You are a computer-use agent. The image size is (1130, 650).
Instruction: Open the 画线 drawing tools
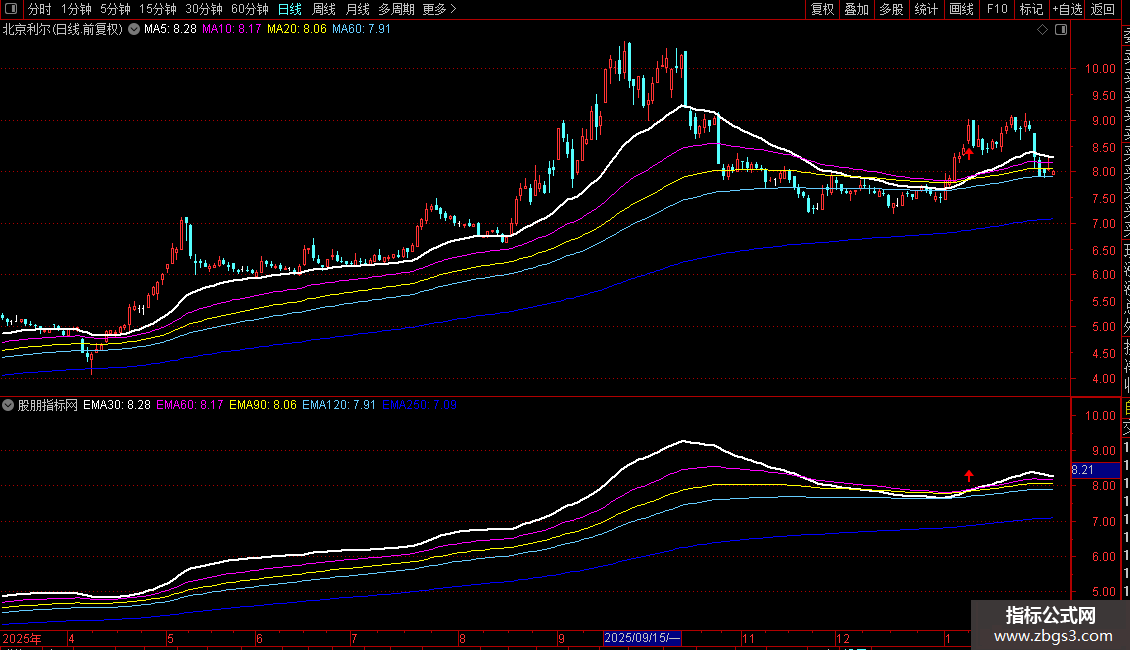[x=961, y=9]
